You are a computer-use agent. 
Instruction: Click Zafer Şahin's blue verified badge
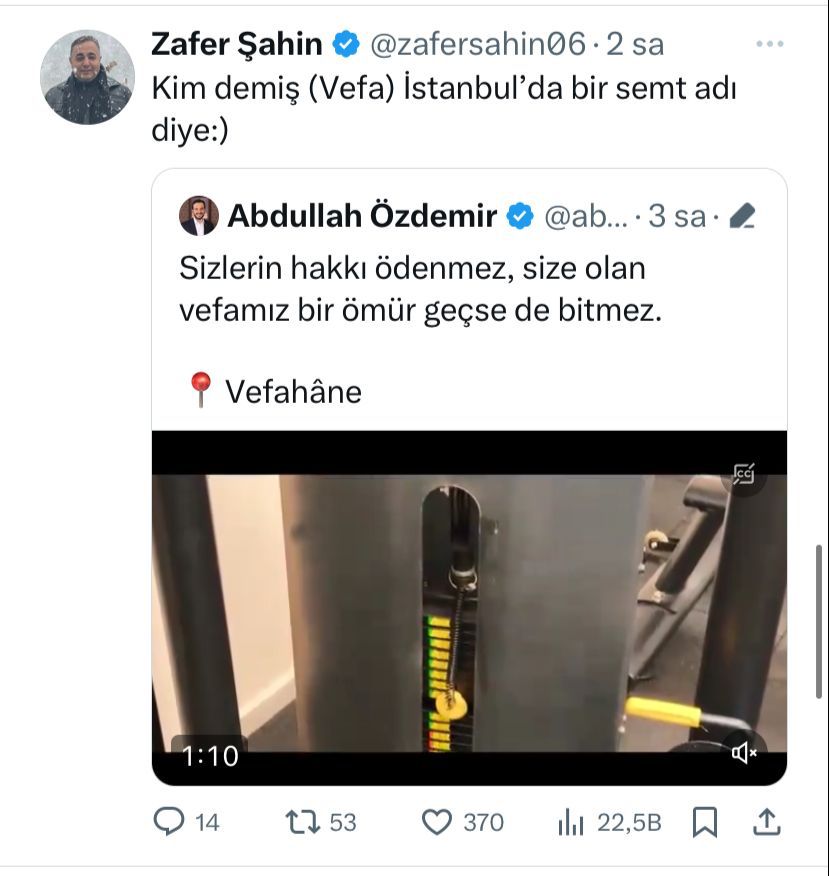[x=346, y=44]
